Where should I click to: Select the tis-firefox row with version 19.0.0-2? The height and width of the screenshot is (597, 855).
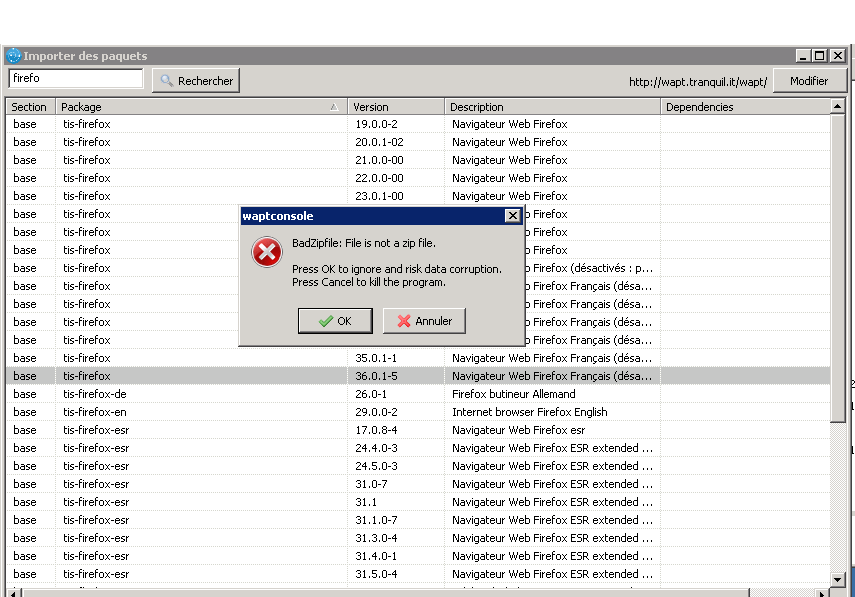[418, 124]
